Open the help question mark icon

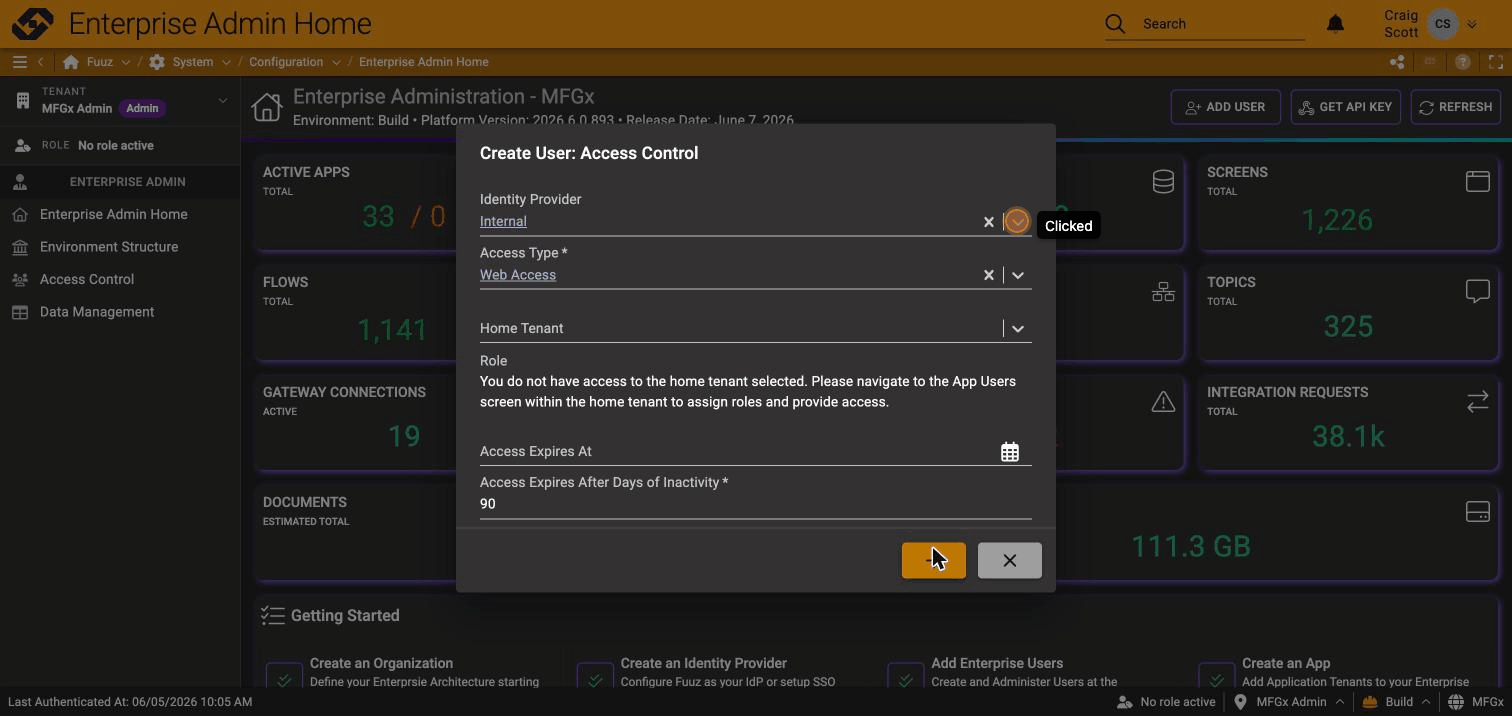point(1463,62)
